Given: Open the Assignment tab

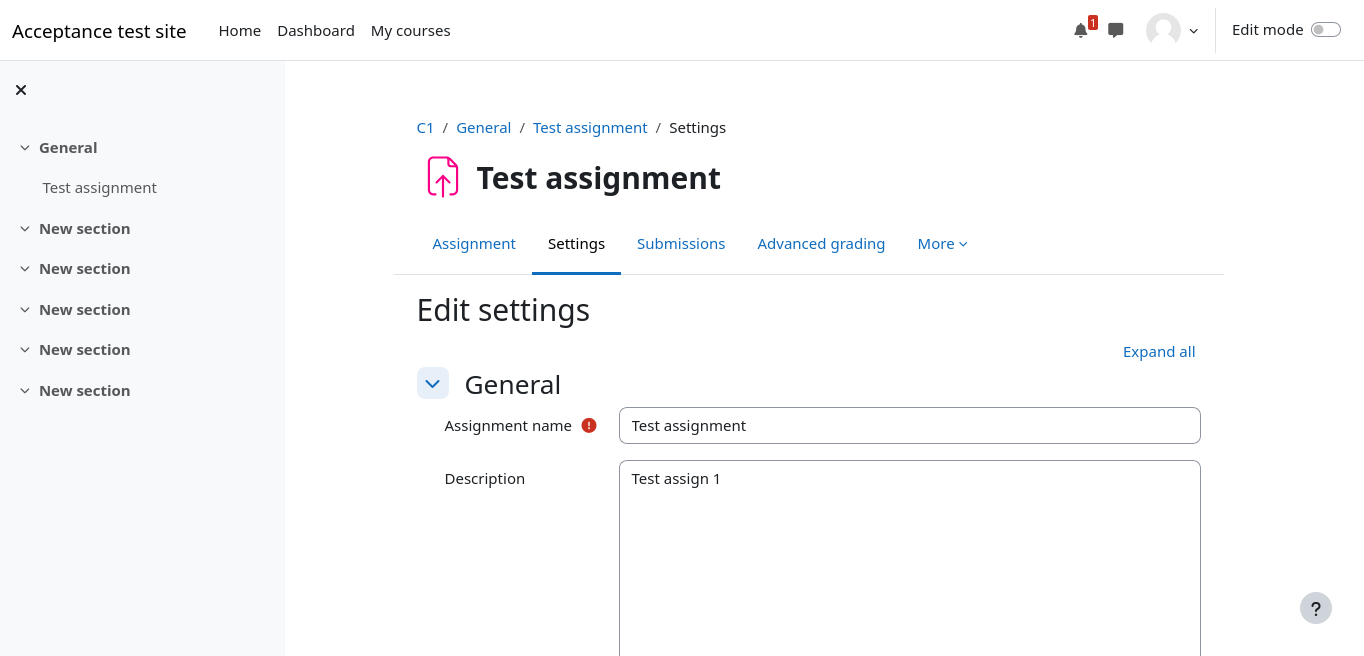Looking at the screenshot, I should click(474, 244).
